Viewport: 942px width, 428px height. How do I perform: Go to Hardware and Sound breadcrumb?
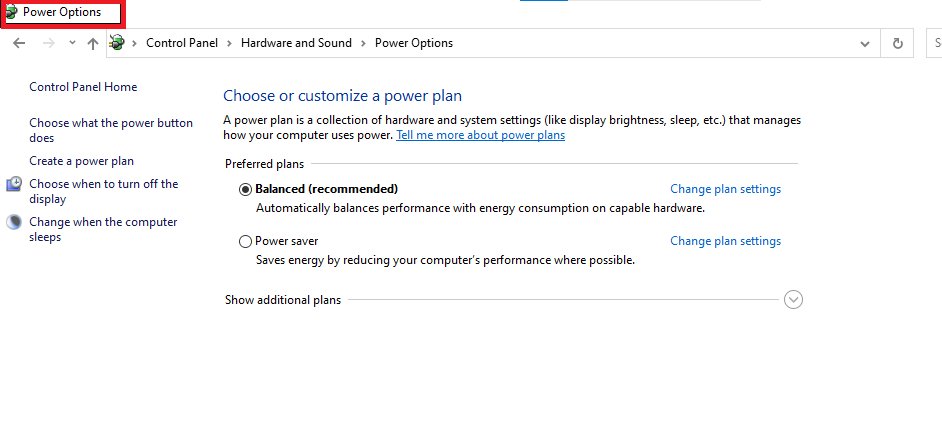(x=296, y=43)
